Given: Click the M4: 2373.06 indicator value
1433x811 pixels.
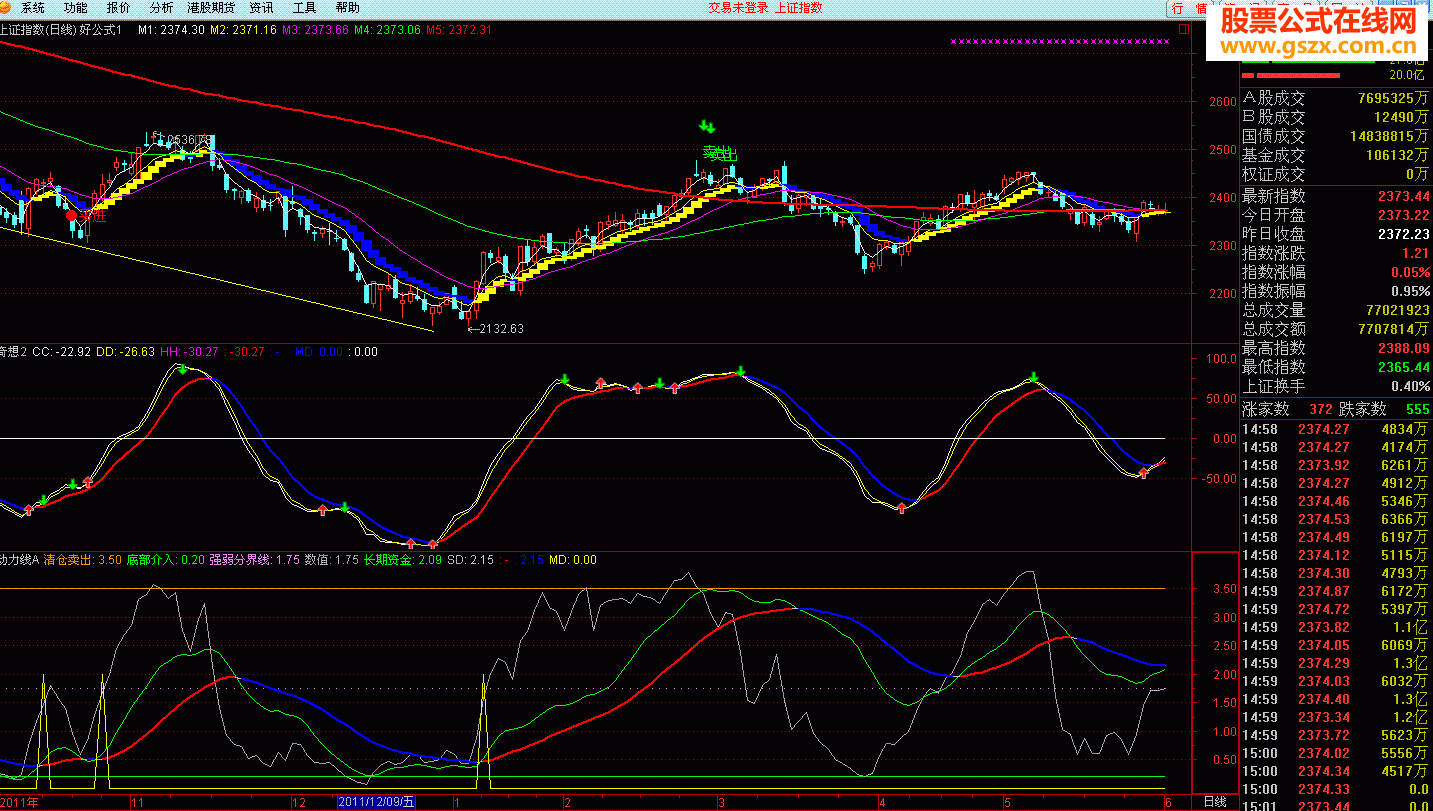Looking at the screenshot, I should (387, 30).
